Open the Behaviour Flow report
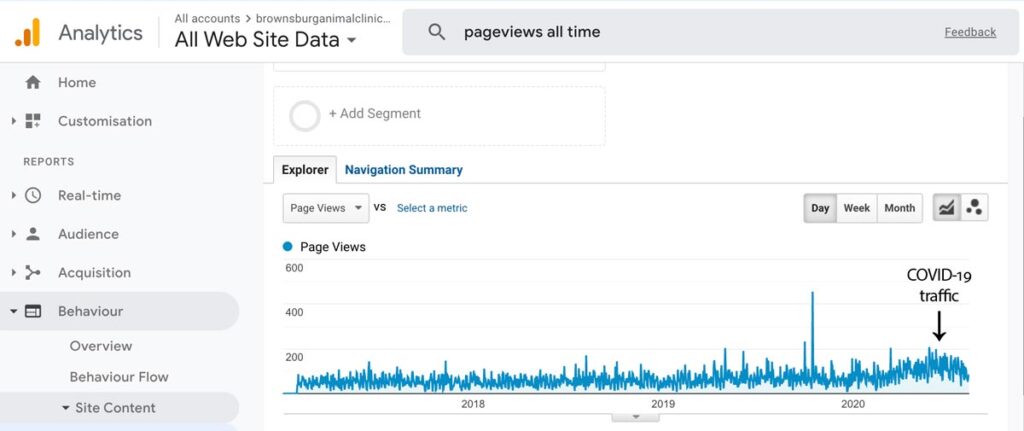Screen dimensions: 1024x431 119,377
